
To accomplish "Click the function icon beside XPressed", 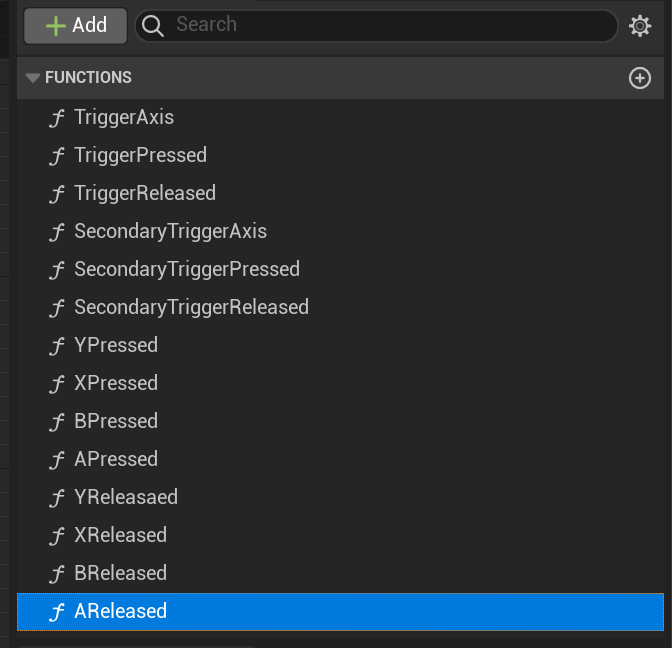I will [x=57, y=384].
